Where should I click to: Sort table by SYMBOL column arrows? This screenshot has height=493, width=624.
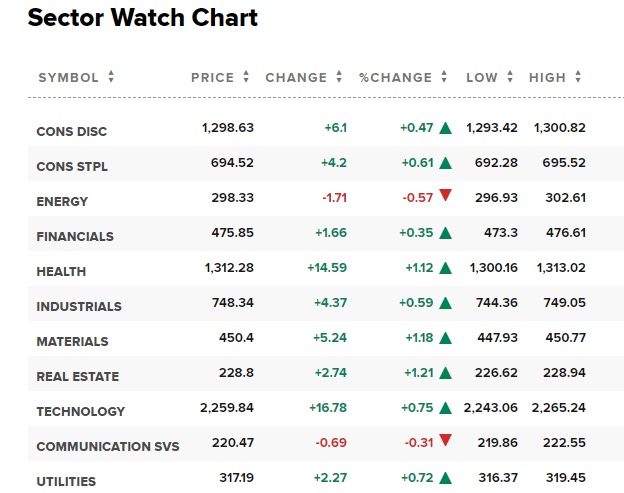pos(111,77)
